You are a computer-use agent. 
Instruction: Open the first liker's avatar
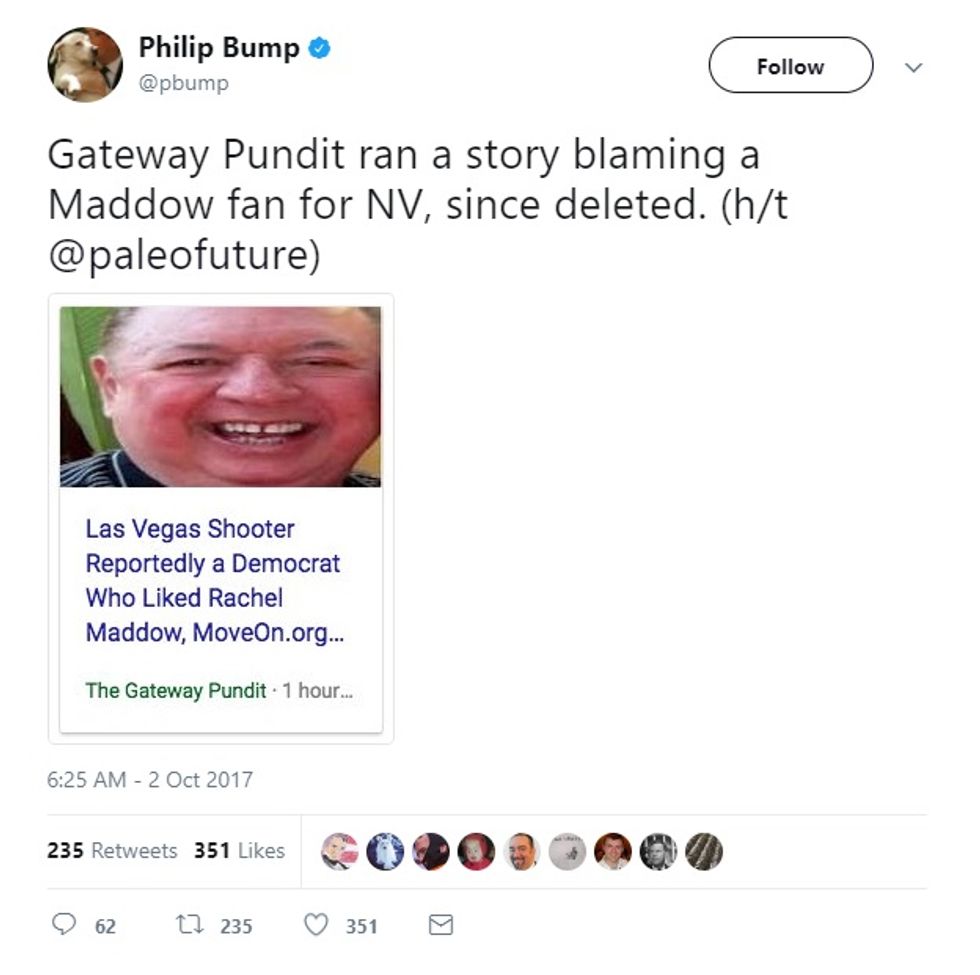[339, 851]
